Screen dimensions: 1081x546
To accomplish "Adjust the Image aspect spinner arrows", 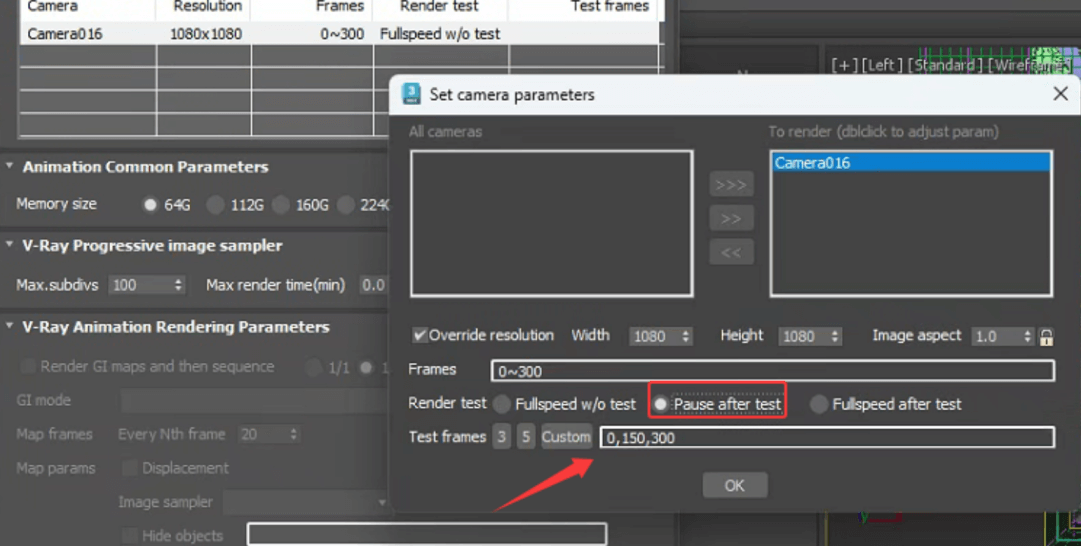I will coord(1027,336).
